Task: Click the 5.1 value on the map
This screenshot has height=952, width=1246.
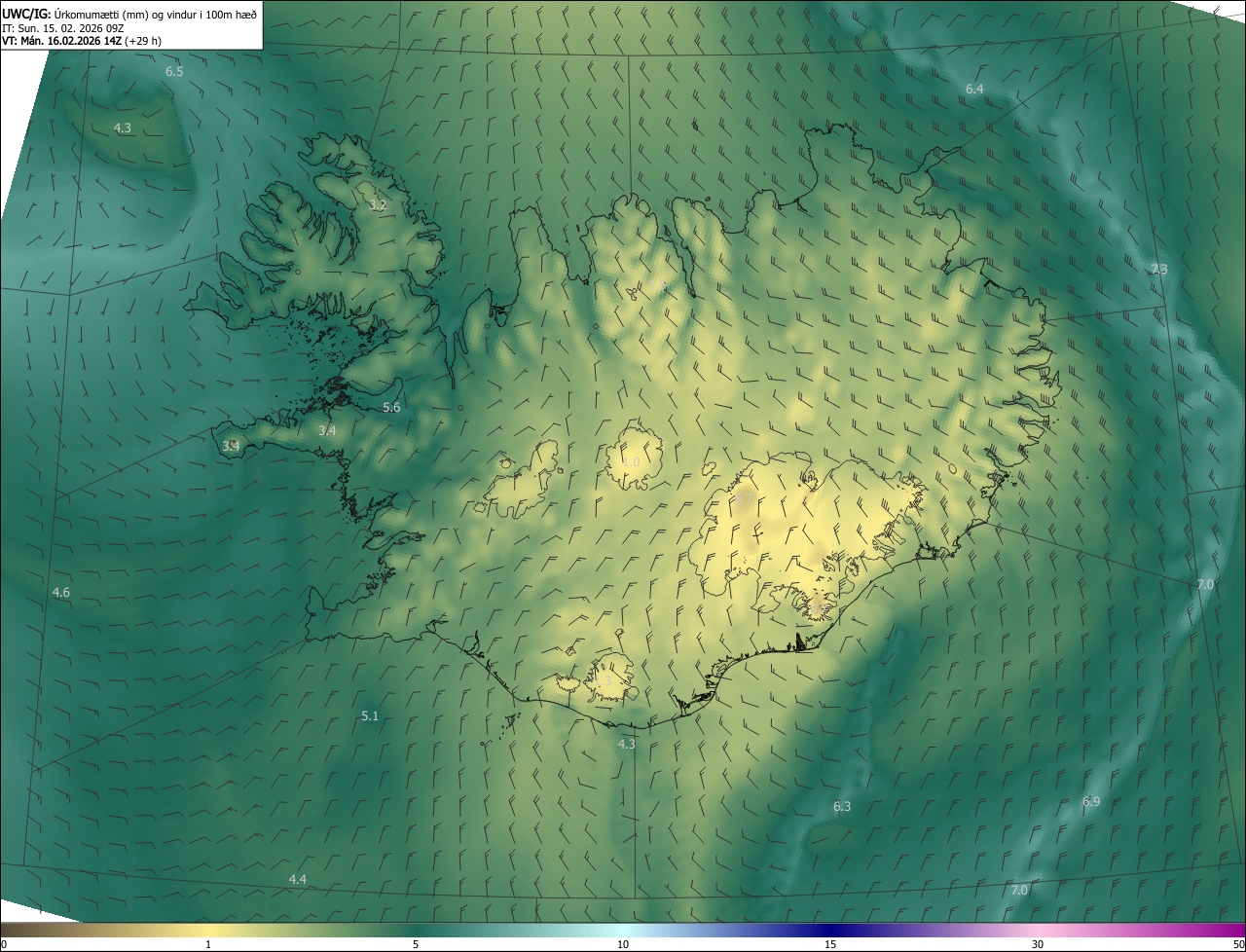Action: pos(370,716)
